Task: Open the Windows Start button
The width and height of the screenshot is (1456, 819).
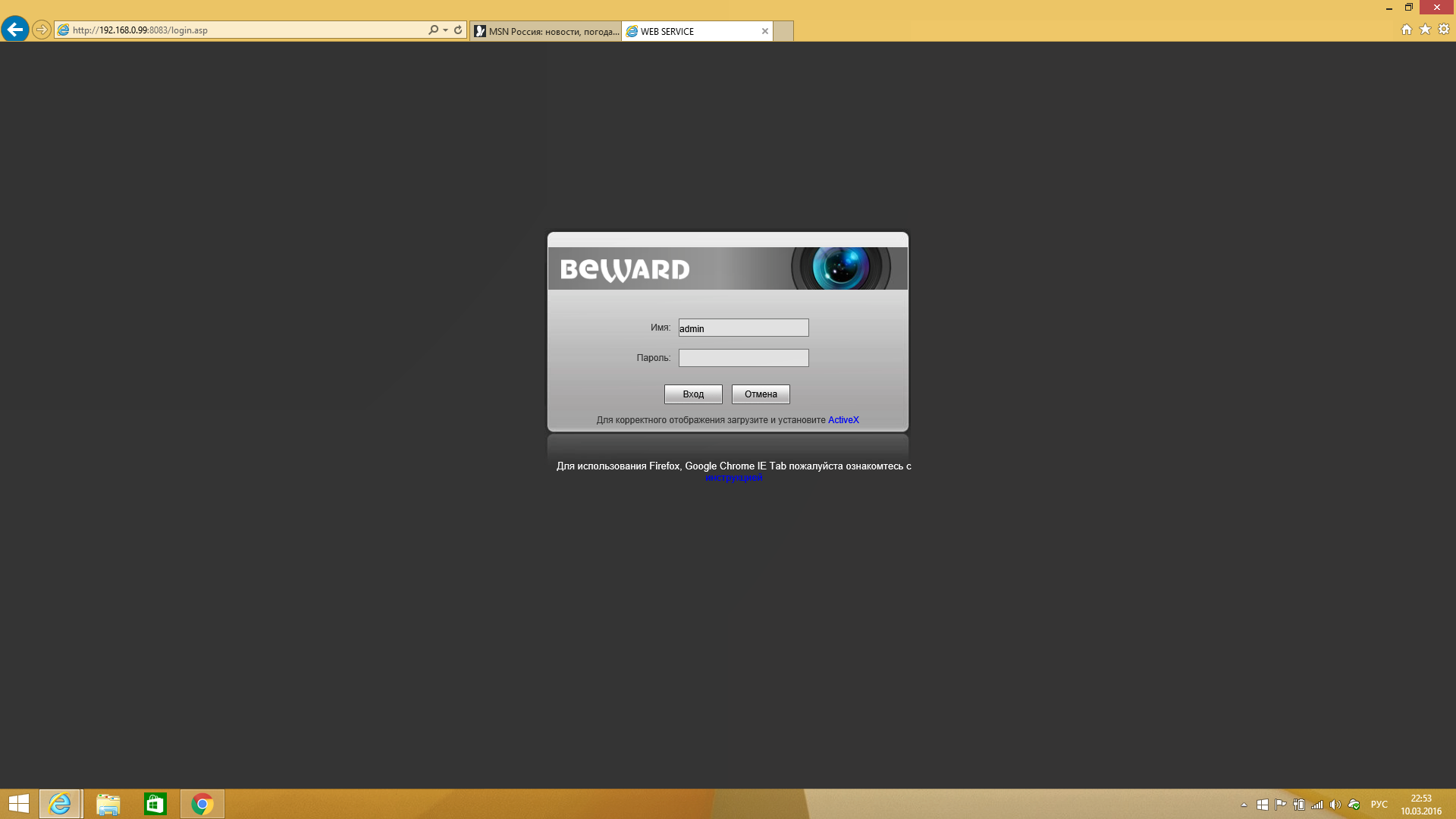Action: point(19,804)
